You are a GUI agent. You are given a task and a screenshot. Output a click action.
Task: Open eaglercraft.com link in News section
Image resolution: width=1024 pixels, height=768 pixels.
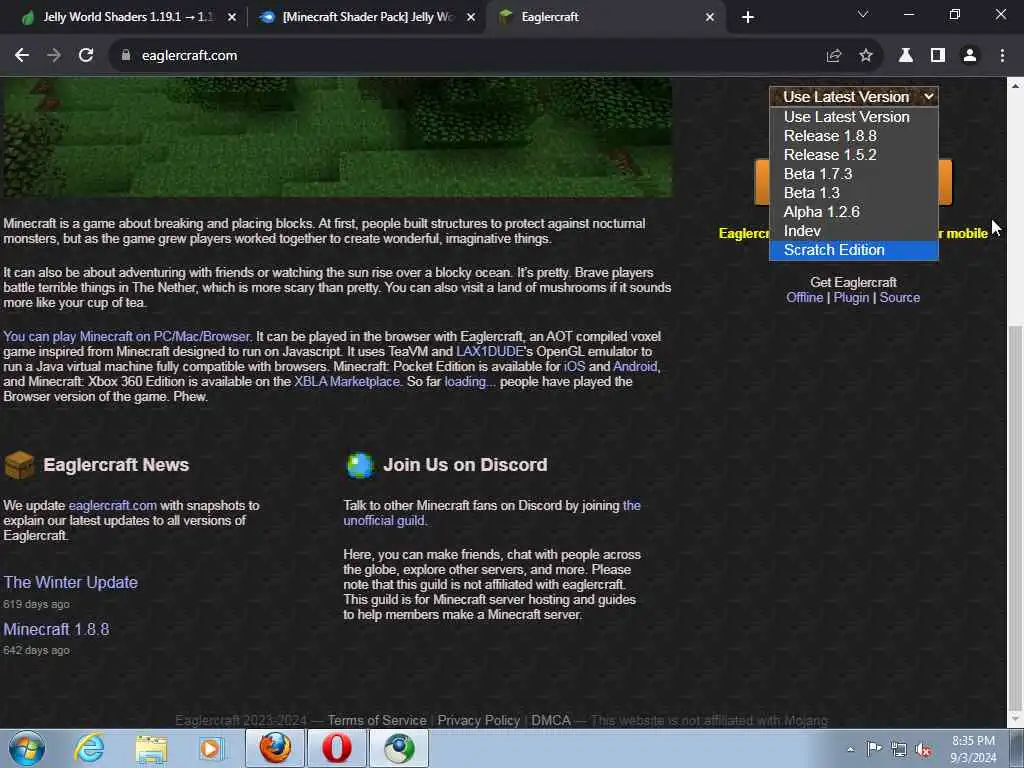[112, 505]
